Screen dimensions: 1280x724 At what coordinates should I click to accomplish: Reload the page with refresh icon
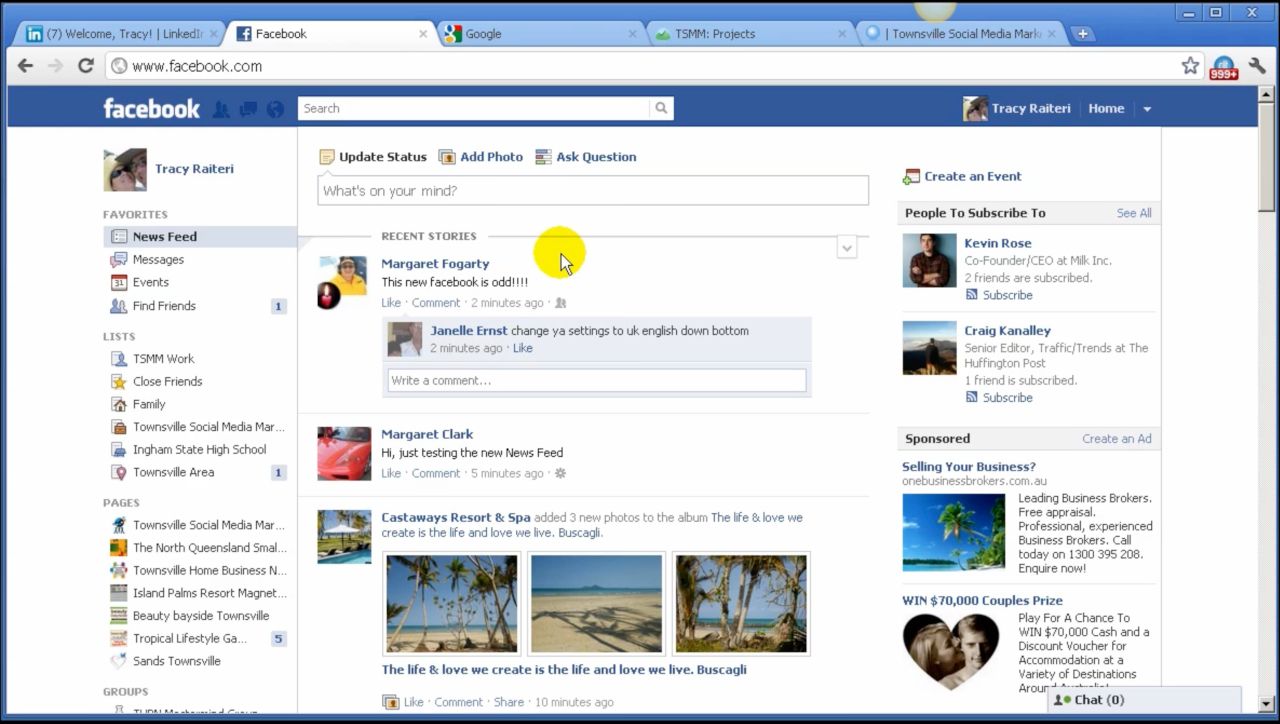86,66
